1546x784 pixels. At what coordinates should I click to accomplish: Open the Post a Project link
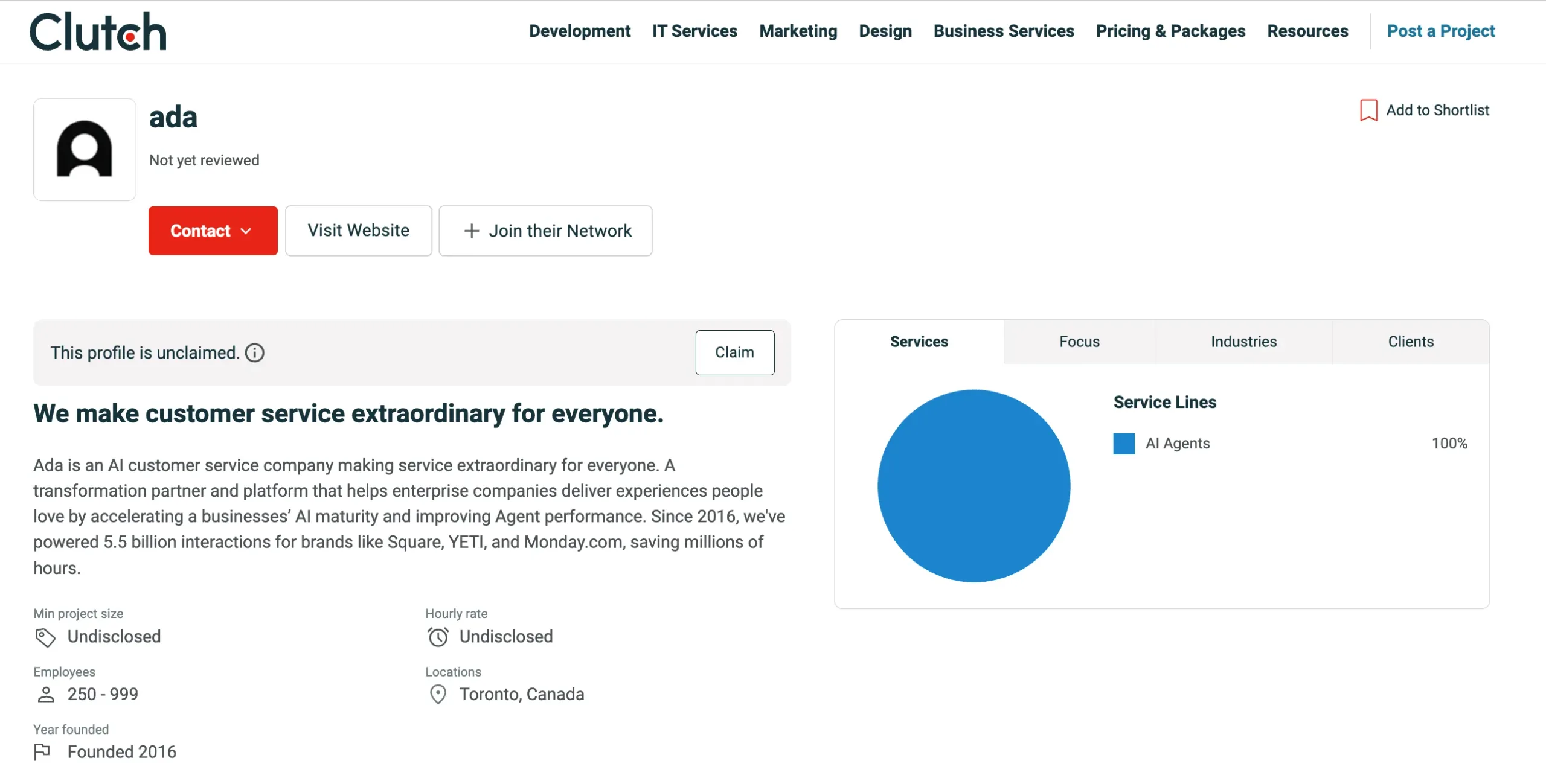(x=1441, y=31)
